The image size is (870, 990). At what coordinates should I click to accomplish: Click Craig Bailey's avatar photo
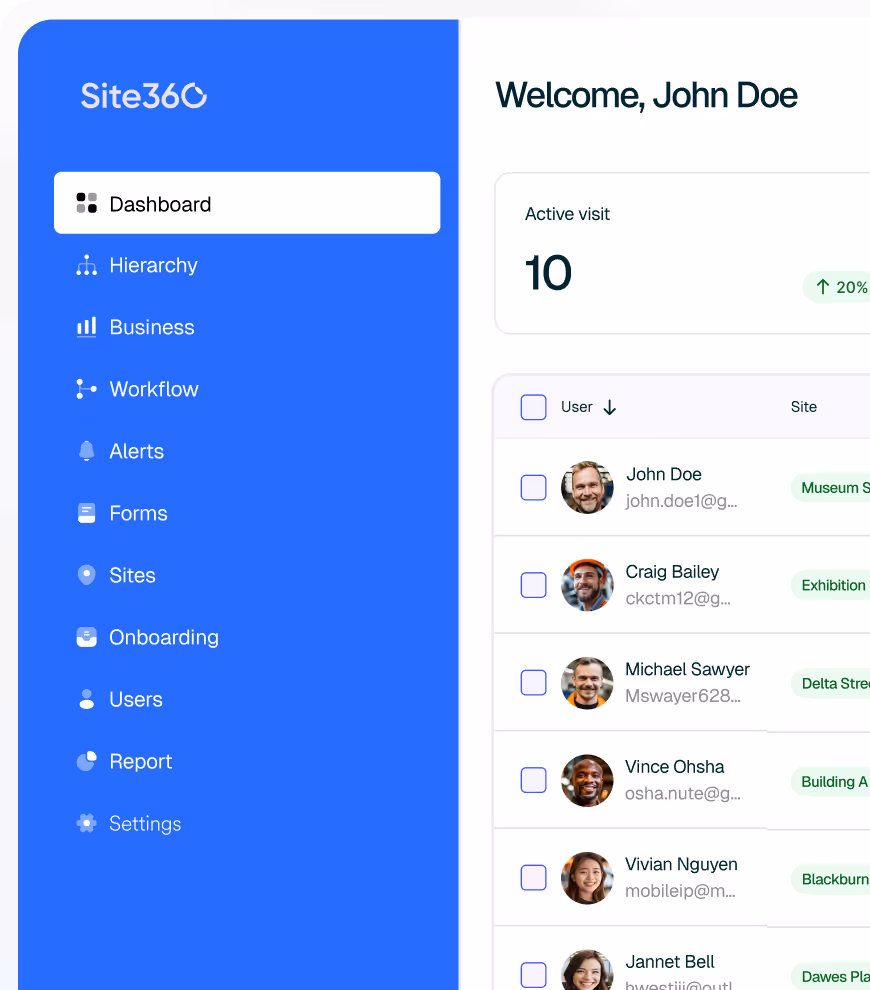(x=587, y=585)
